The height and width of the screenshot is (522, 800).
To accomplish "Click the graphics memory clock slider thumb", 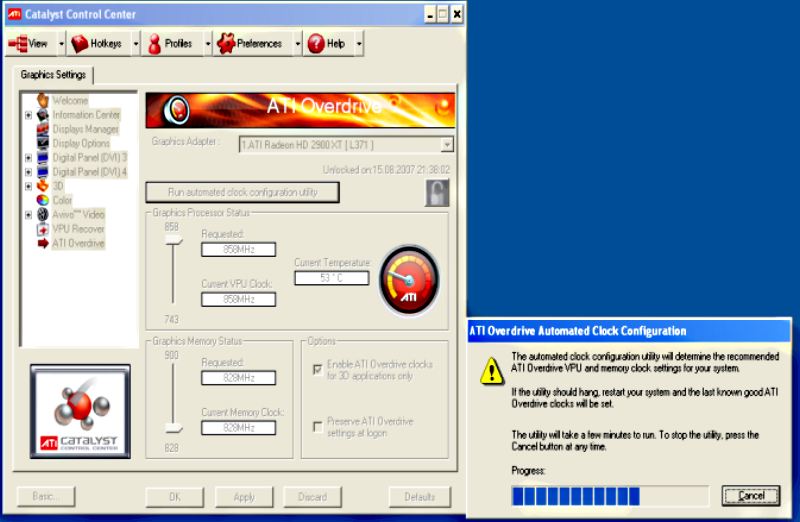I will 173,428.
